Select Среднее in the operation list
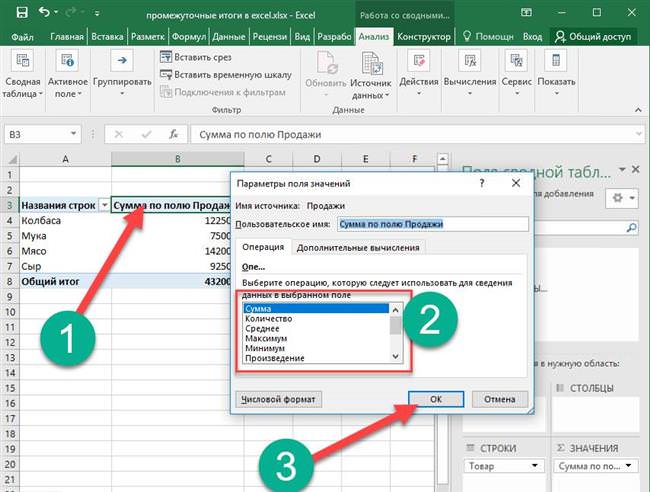The height and width of the screenshot is (492, 650). [316, 329]
